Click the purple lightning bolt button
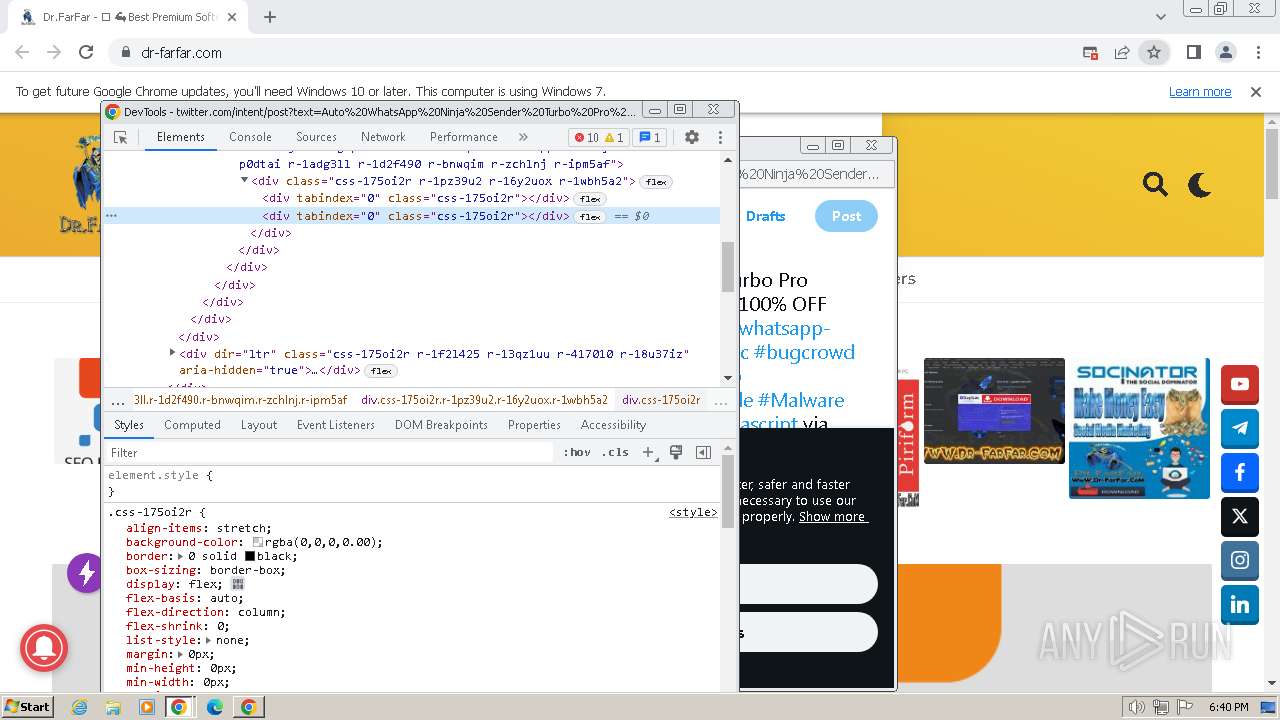This screenshot has height=720, width=1280. click(x=86, y=573)
